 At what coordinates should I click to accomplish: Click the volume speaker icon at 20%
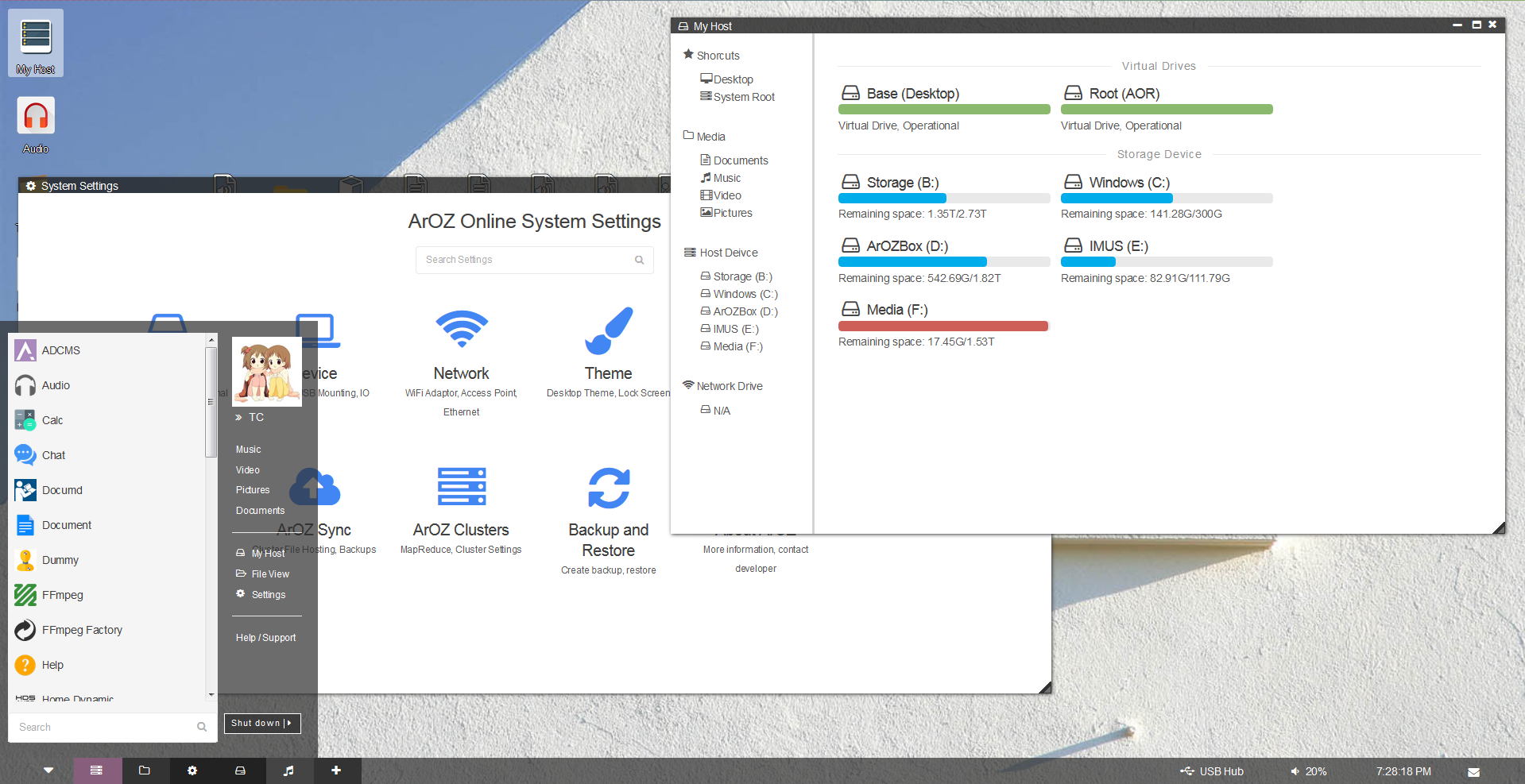point(1295,771)
